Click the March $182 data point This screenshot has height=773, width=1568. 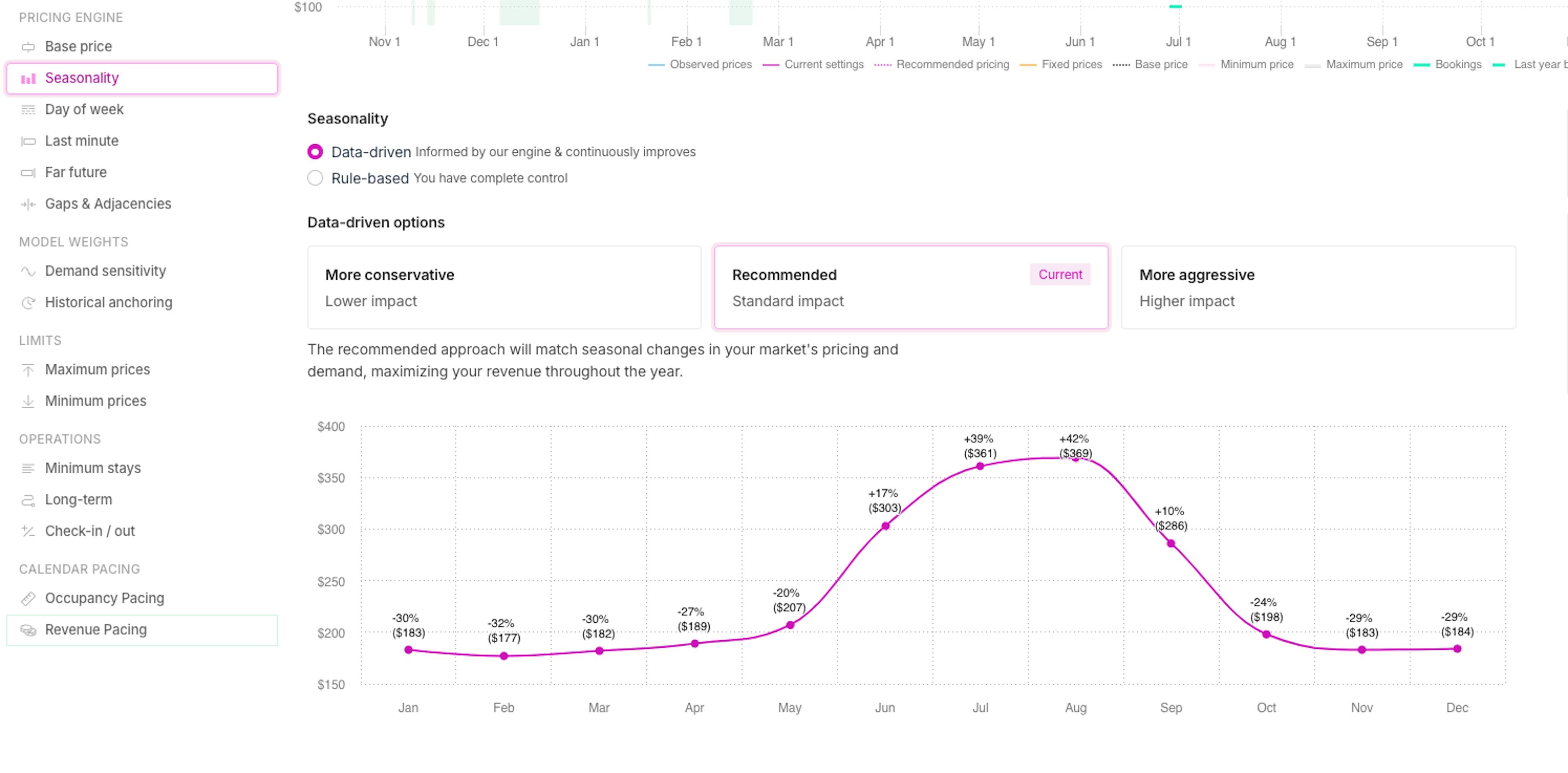coord(599,650)
